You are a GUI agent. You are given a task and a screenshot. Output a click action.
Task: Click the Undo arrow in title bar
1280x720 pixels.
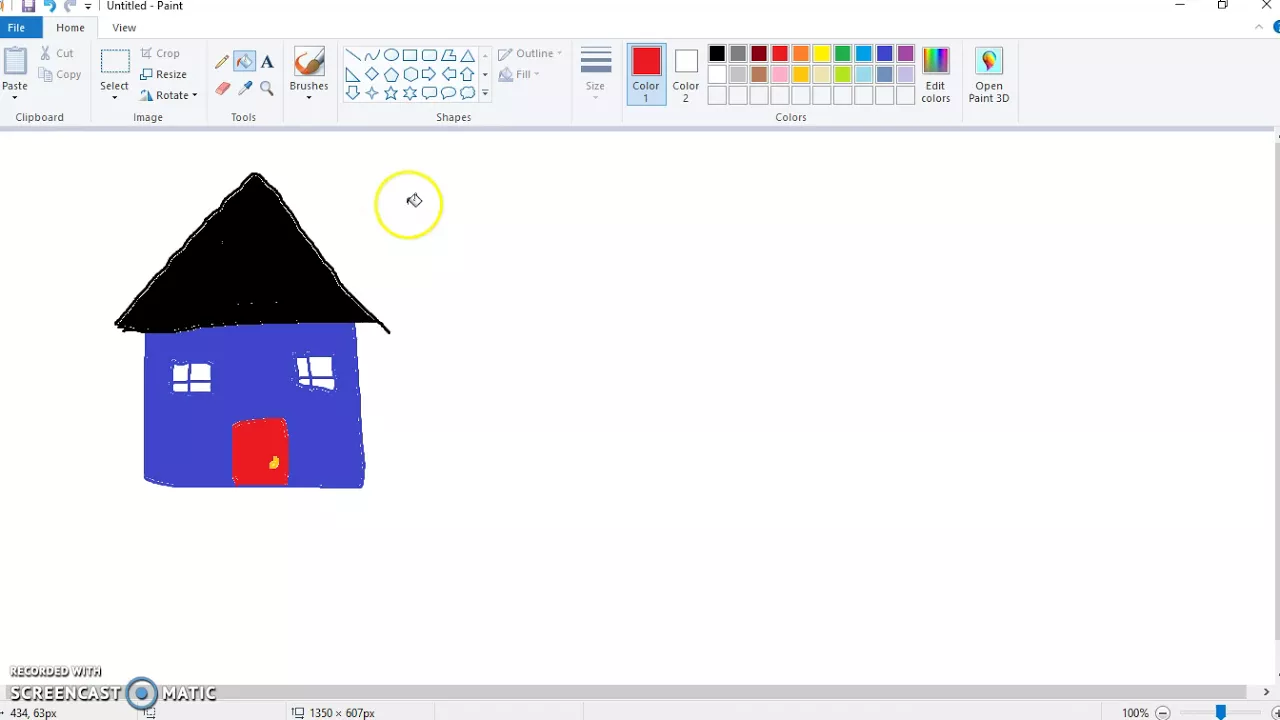(x=49, y=6)
